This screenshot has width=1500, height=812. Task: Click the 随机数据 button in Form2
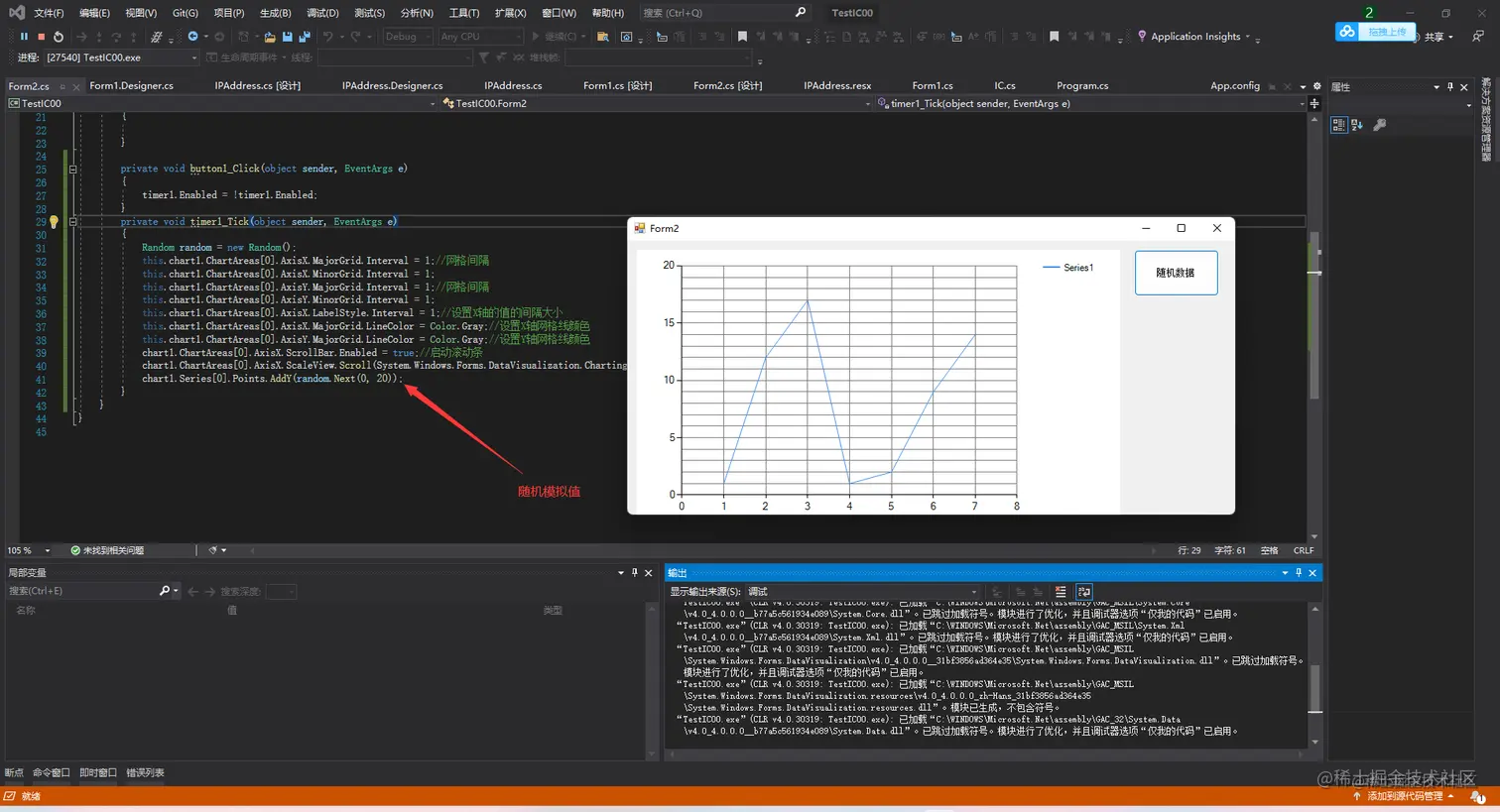(1176, 273)
